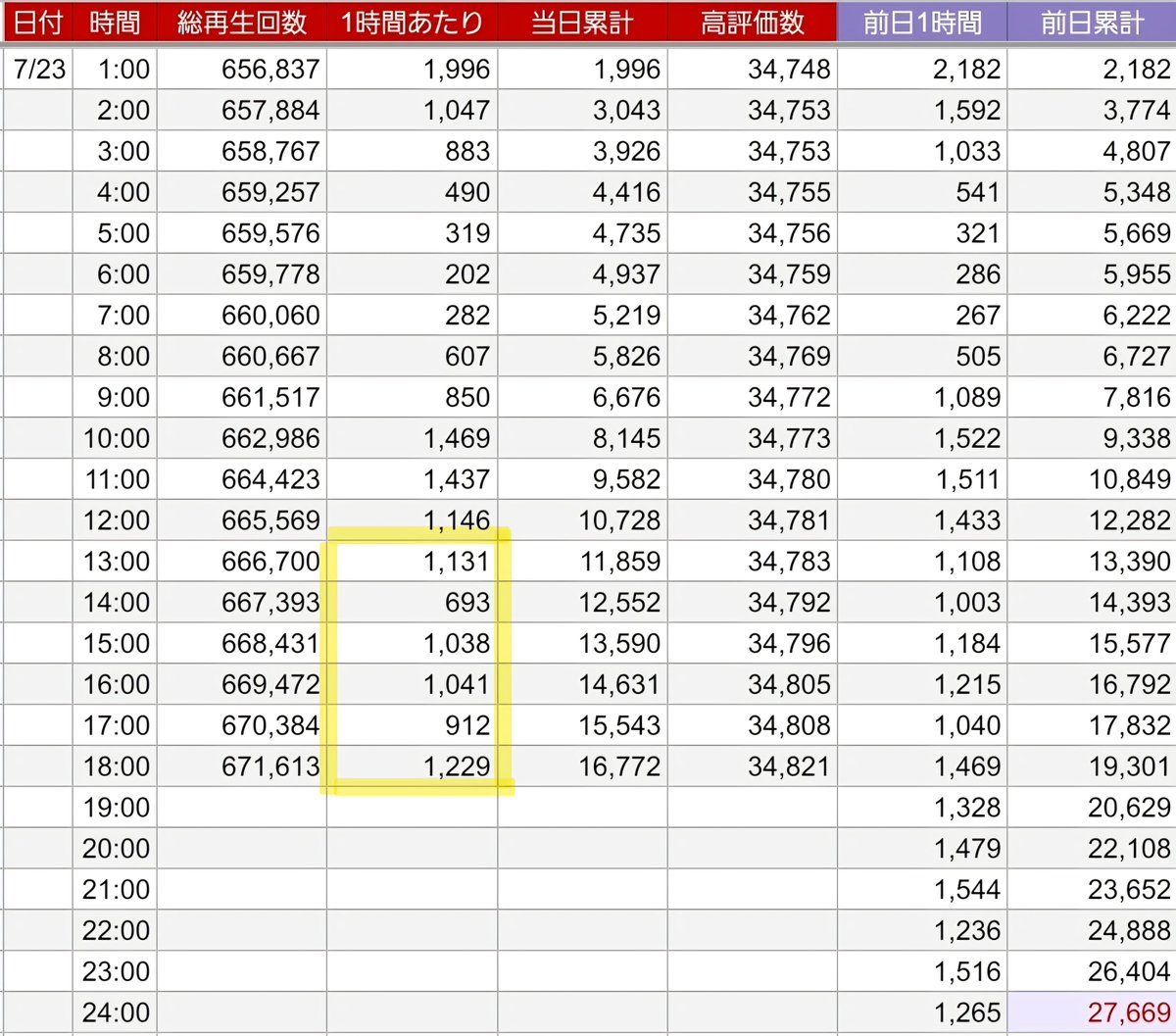Click previous-day hourly value 1,328

point(922,808)
